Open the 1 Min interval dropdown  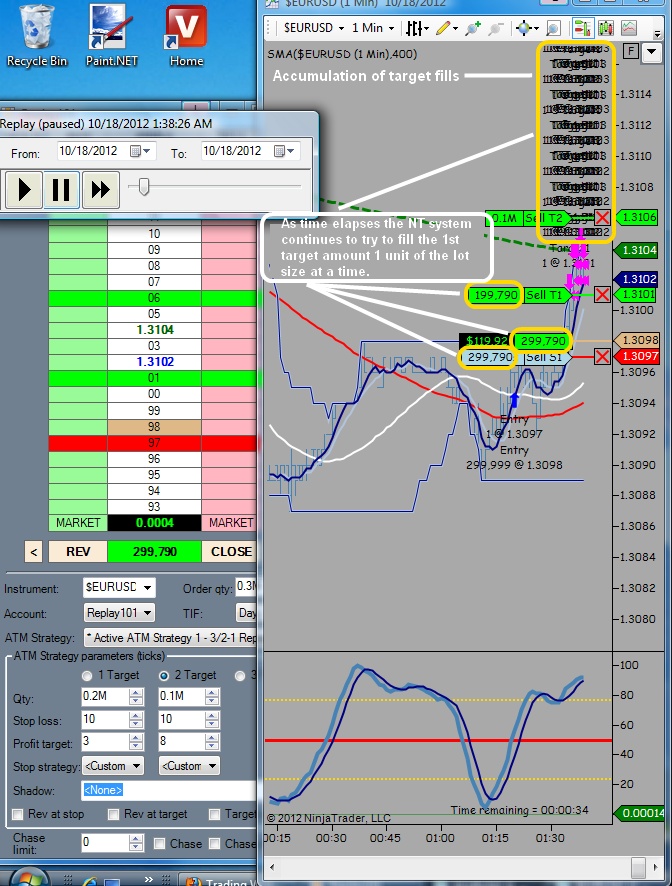pos(372,28)
